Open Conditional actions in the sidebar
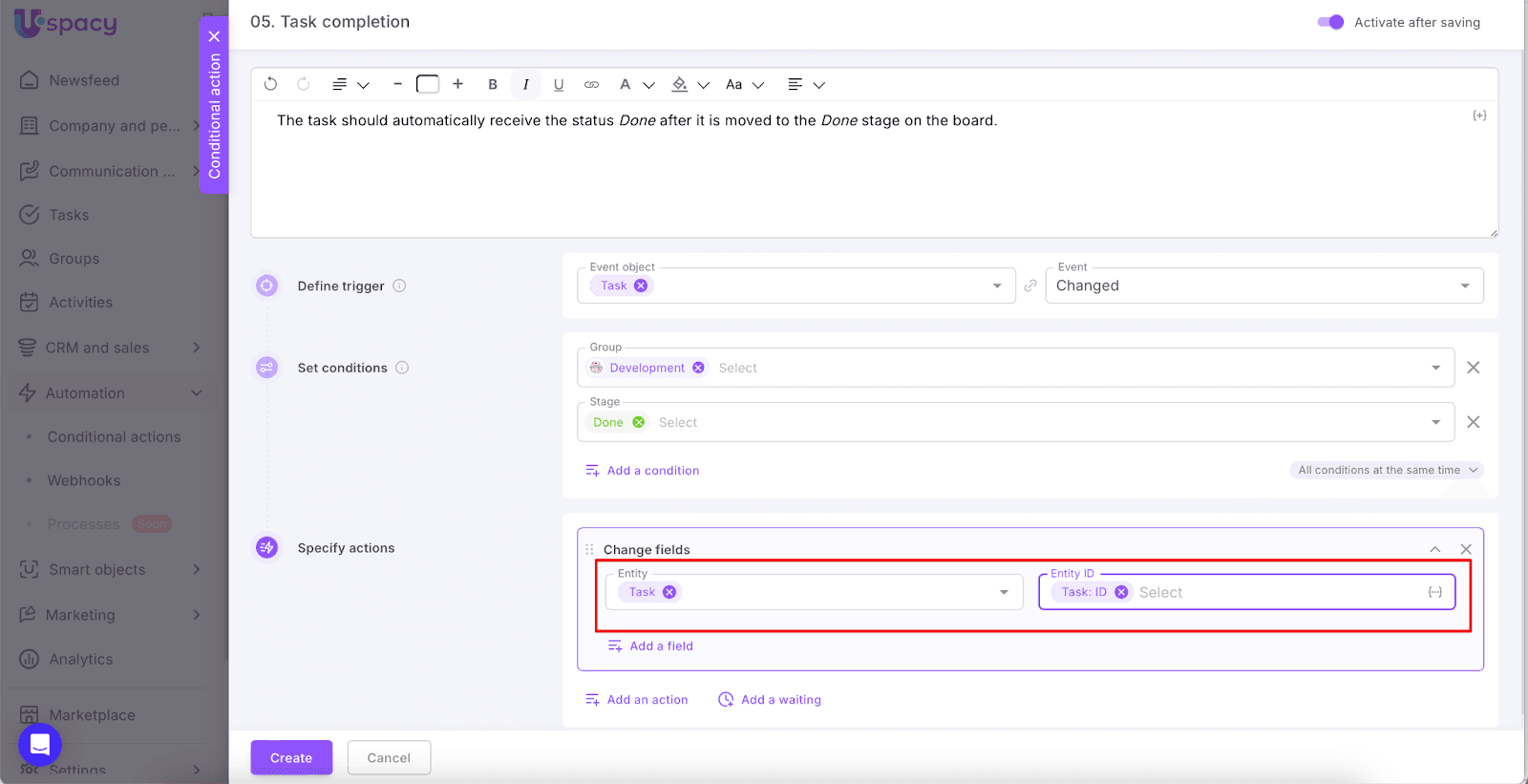This screenshot has height=784, width=1528. 114,436
